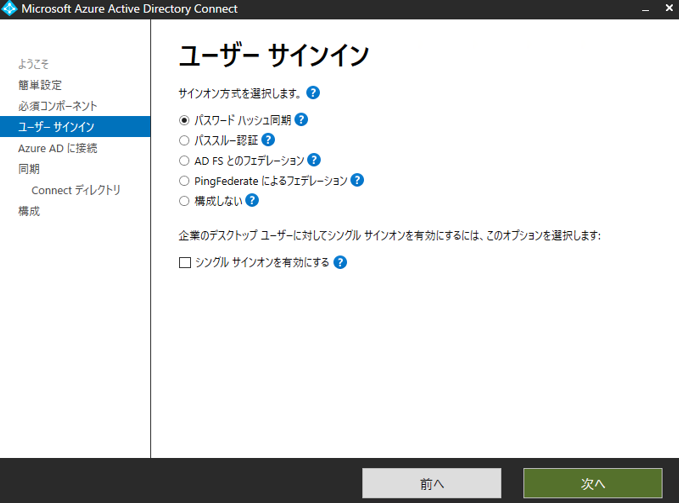Screen dimensions: 679x503
Task: Open Azure AD に接続 step in sidebar
Action: point(58,148)
